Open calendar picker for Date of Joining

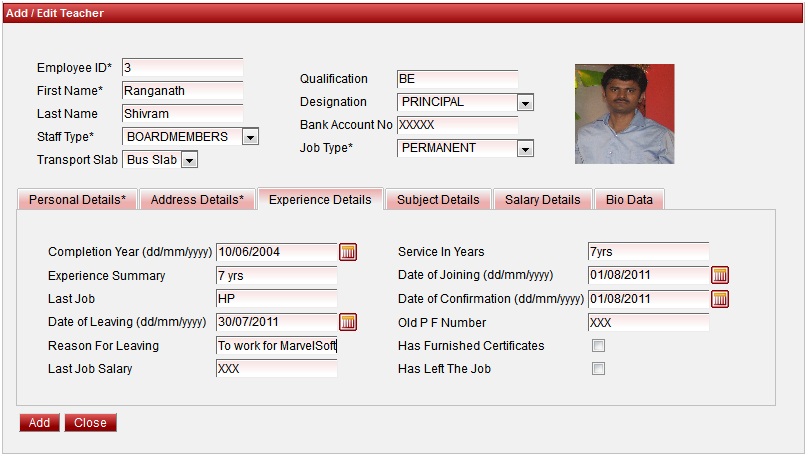coord(720,275)
